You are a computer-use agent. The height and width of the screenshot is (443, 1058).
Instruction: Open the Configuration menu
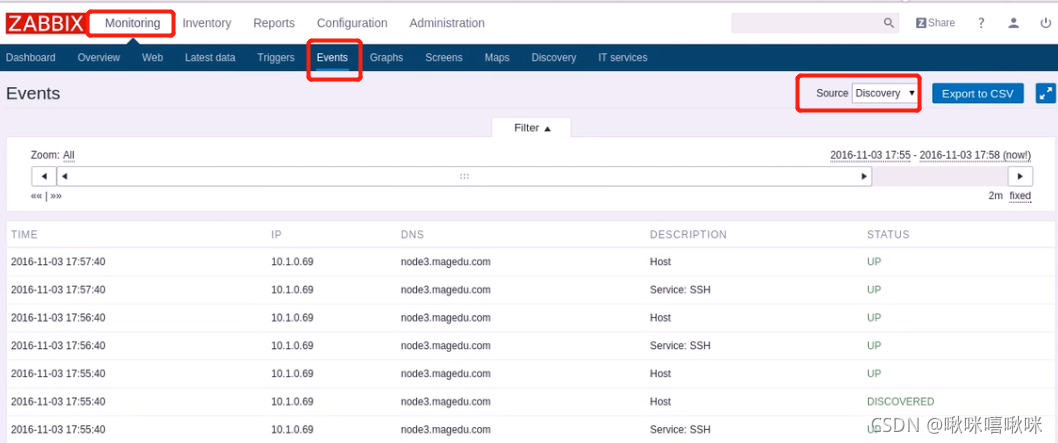click(x=352, y=23)
